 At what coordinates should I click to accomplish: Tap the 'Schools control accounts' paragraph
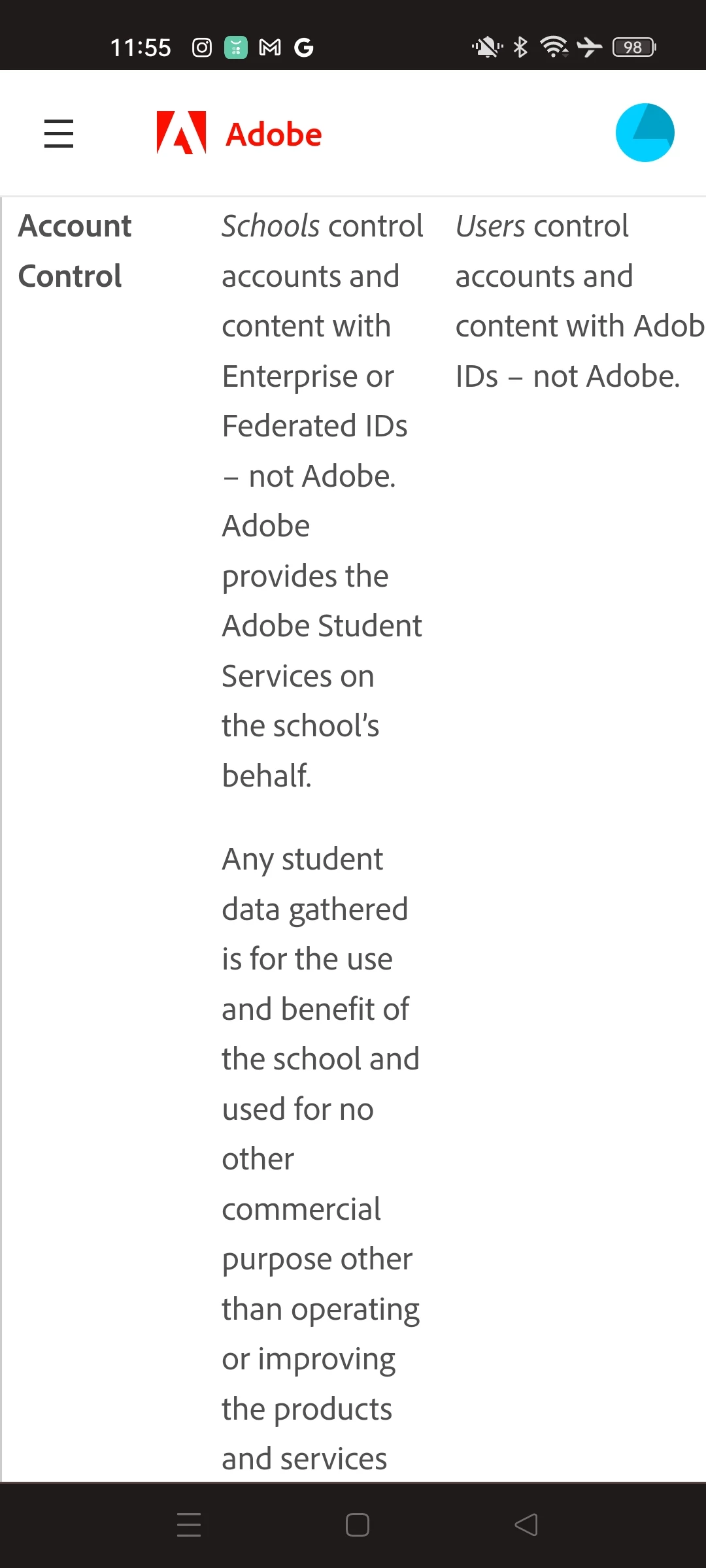(323, 500)
